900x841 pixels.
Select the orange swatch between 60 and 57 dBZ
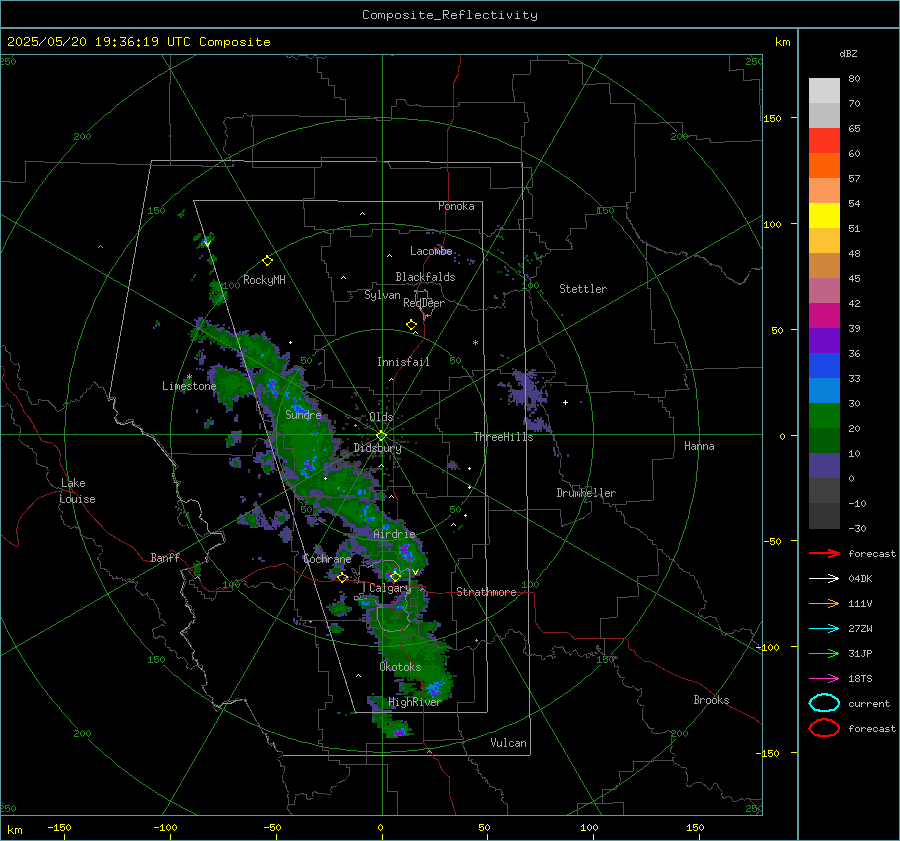click(824, 165)
